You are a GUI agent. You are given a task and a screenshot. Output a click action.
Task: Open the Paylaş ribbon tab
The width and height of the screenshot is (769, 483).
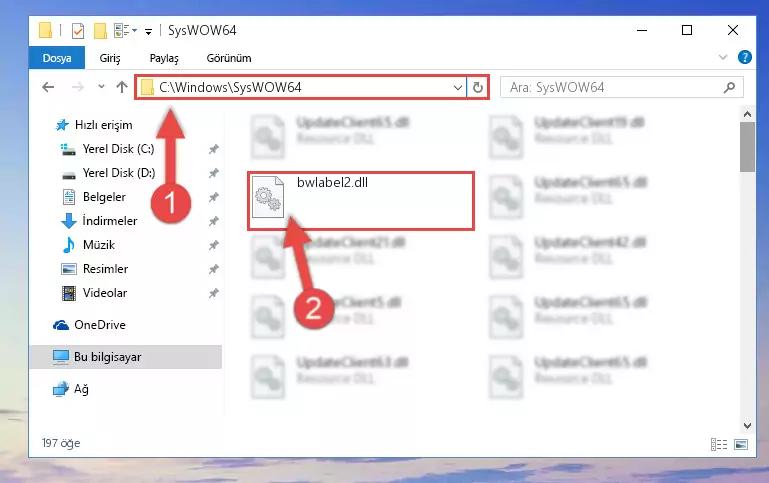(164, 58)
